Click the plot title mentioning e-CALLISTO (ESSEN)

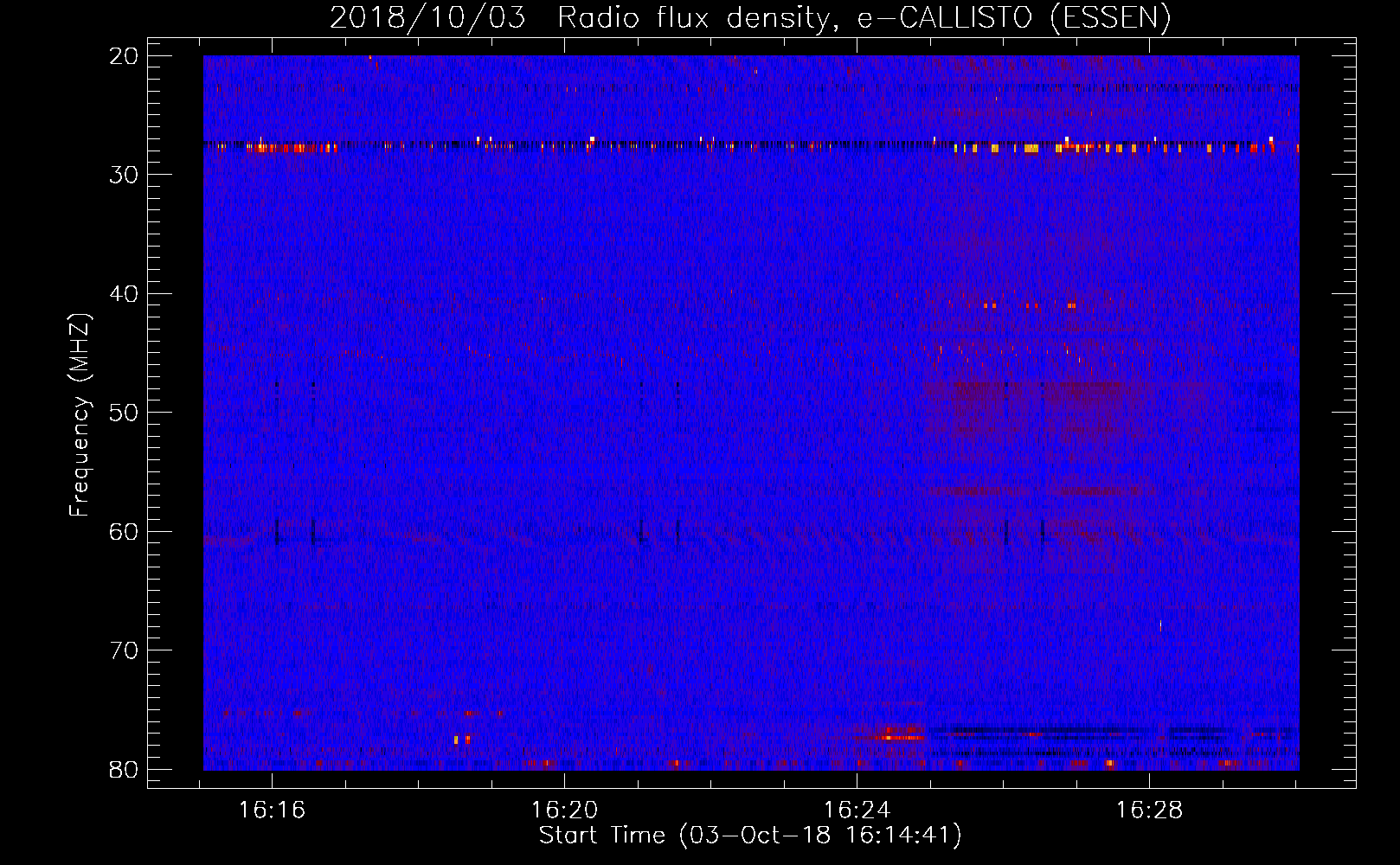(750, 17)
